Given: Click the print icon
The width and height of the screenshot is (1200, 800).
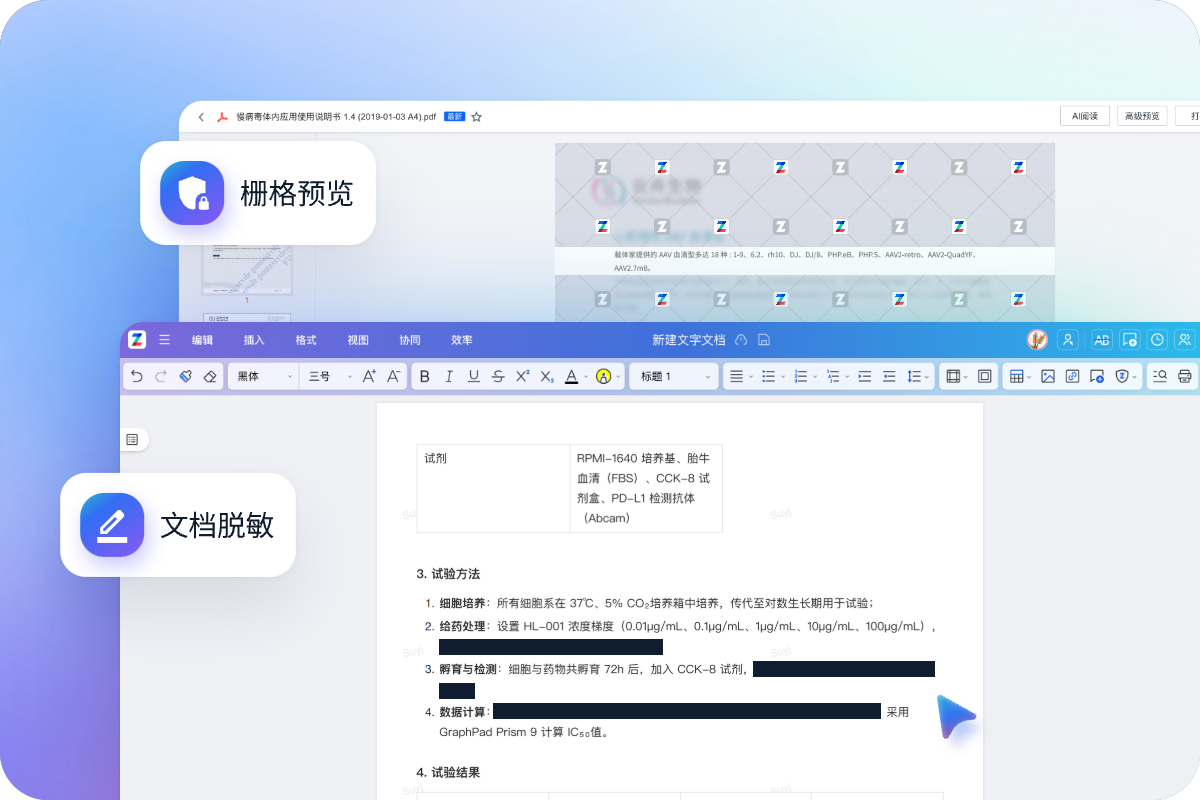Looking at the screenshot, I should coord(1186,376).
